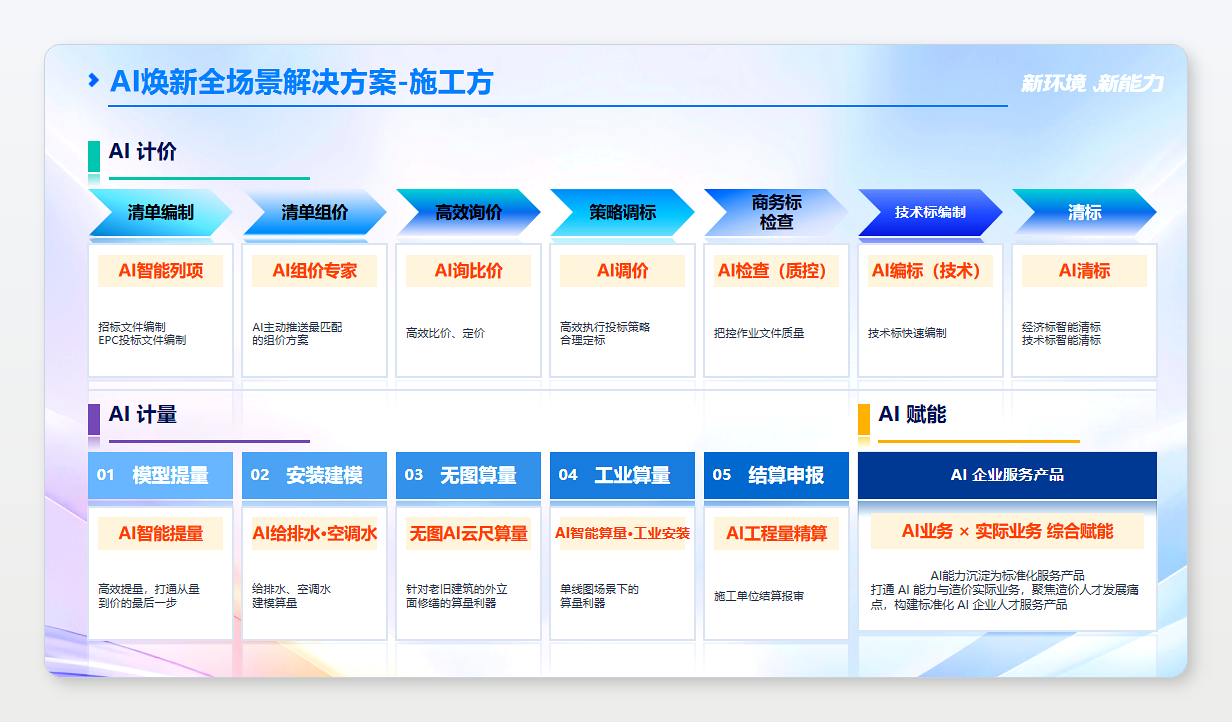Click the AI能力沉淀为标准化服务产品 paragraph

tap(1005, 590)
